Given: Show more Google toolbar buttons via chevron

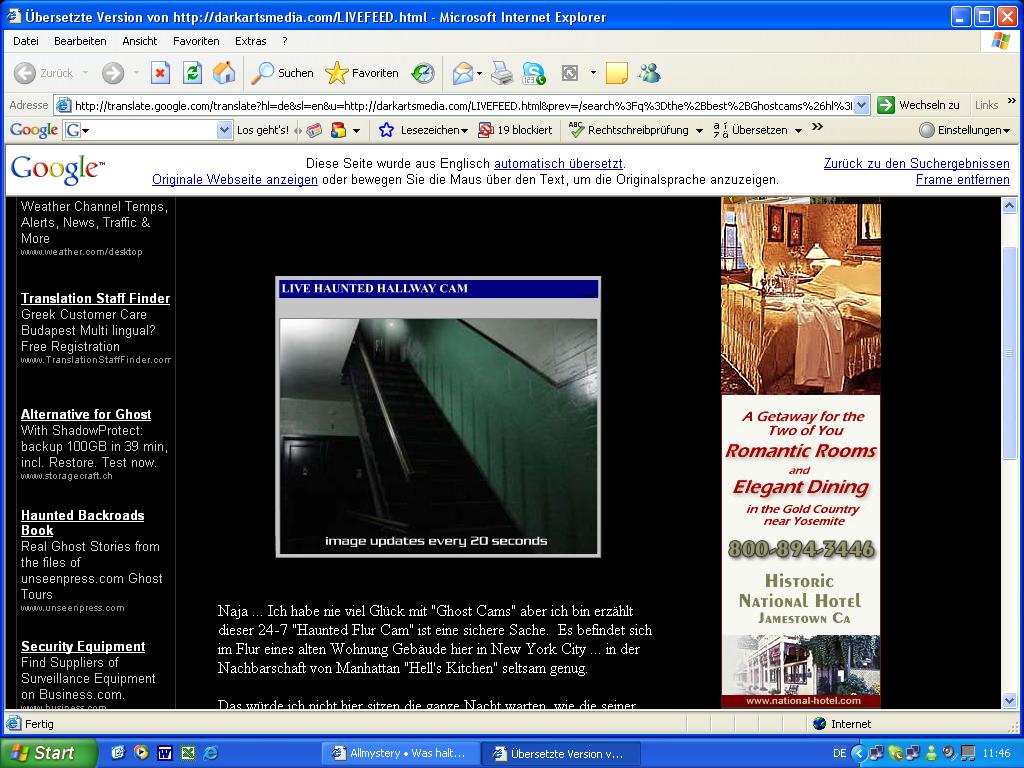Looking at the screenshot, I should pos(817,127).
